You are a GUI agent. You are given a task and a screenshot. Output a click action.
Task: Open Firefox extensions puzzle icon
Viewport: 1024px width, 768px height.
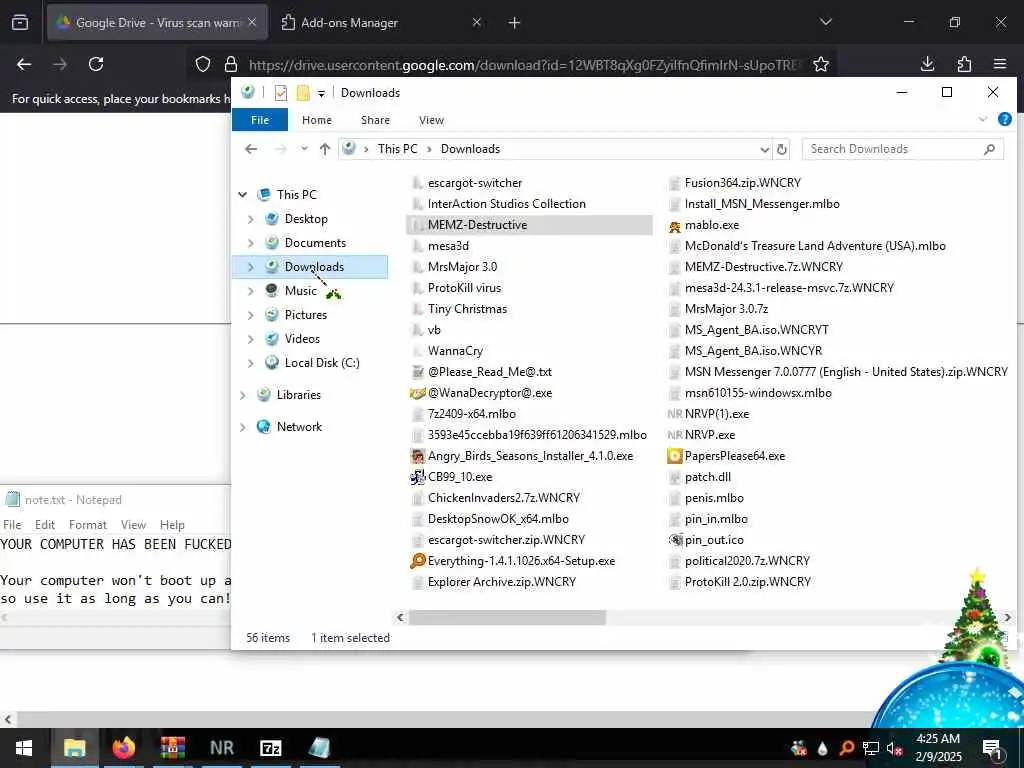pyautogui.click(x=964, y=64)
